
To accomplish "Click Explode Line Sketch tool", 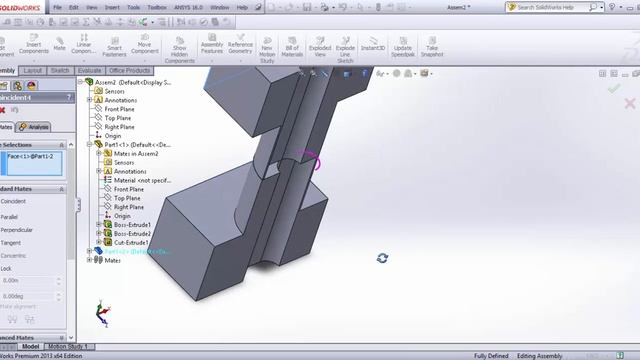I will click(x=345, y=50).
